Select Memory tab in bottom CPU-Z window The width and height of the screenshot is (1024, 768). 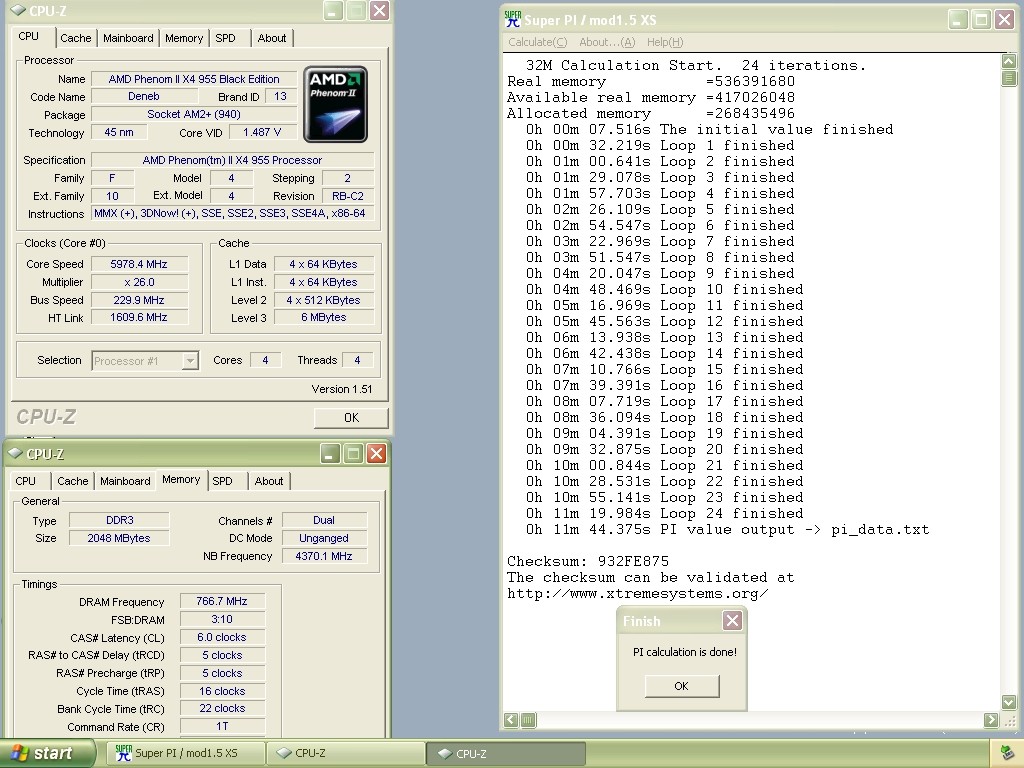181,479
